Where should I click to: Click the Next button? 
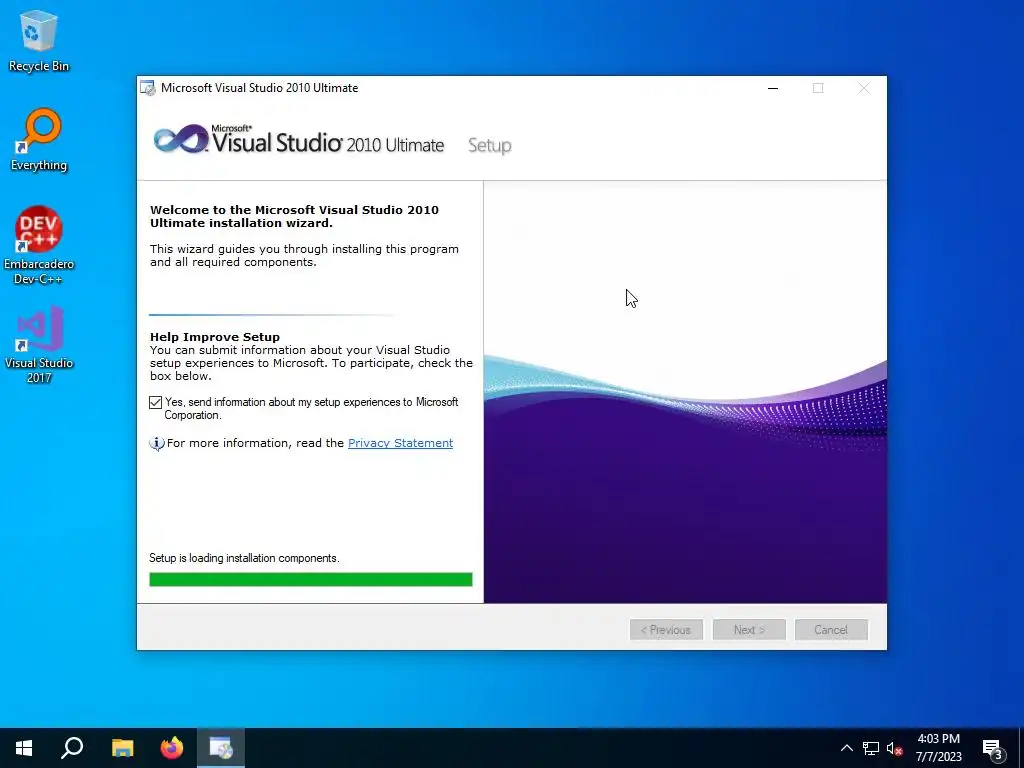coord(749,630)
